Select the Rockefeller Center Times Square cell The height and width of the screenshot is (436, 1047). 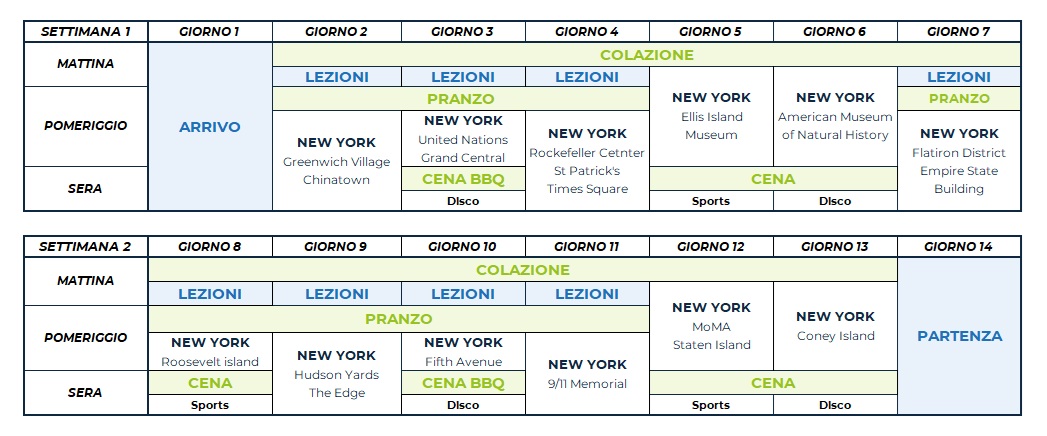(x=586, y=161)
